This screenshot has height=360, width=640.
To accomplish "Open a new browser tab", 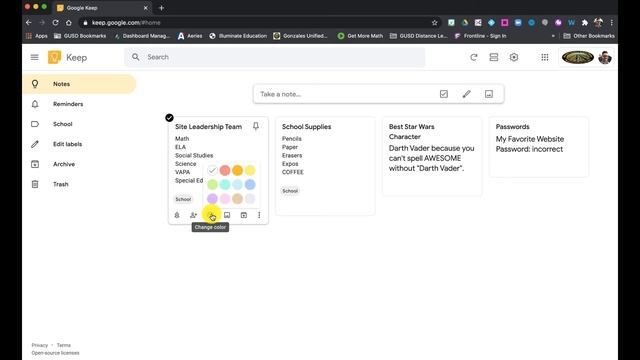I will pyautogui.click(x=161, y=8).
